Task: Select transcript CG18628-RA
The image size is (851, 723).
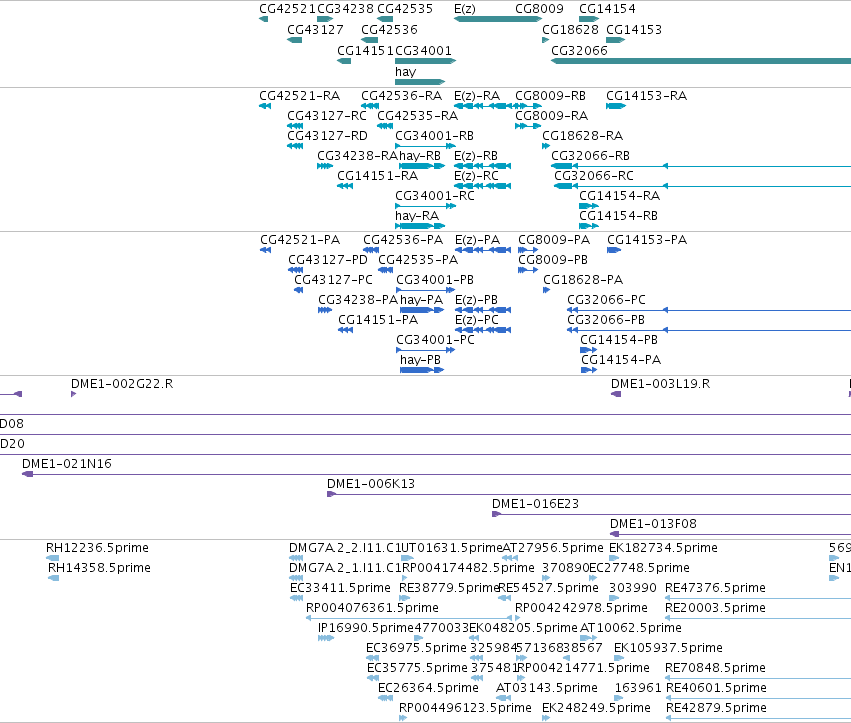Action: click(582, 136)
